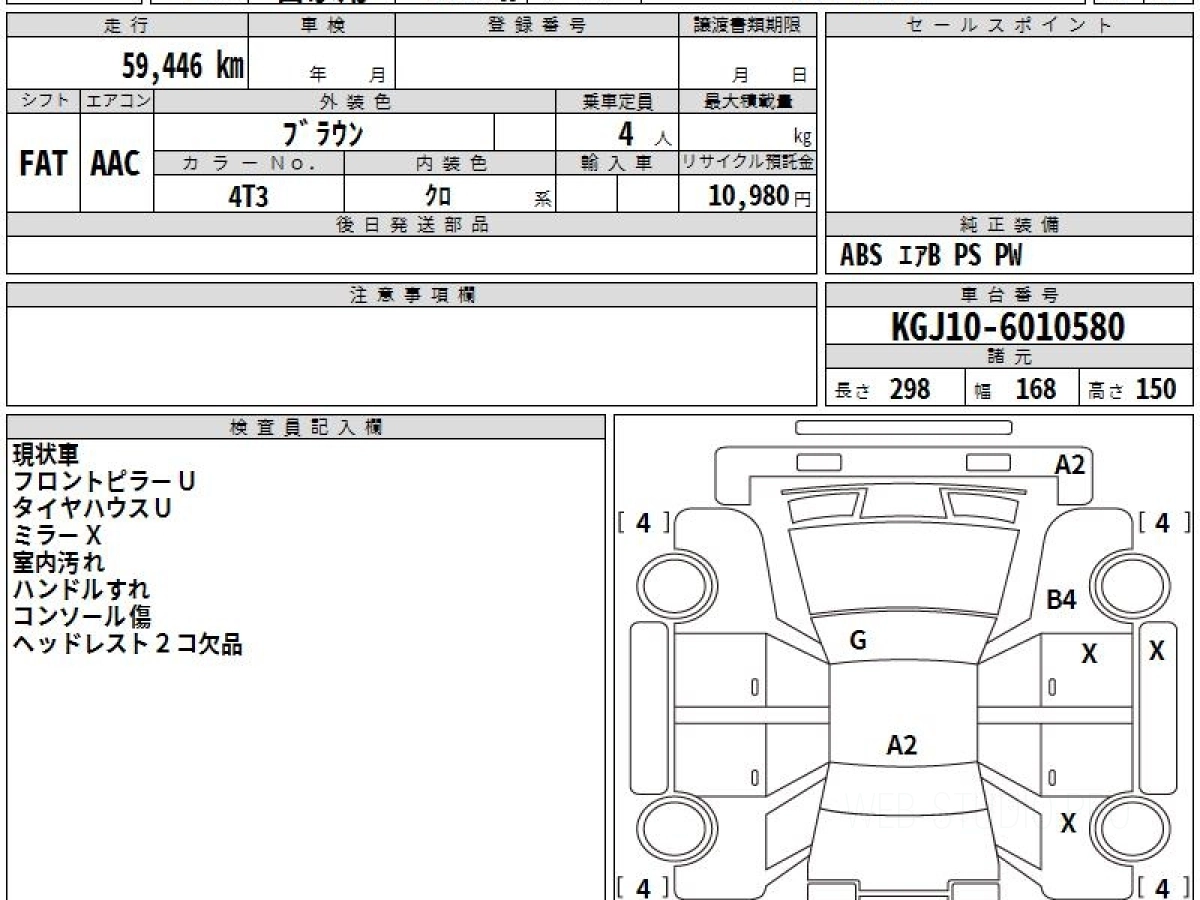Click the 後日発送部品 header bar
Image resolution: width=1200 pixels, height=900 pixels.
[412, 225]
